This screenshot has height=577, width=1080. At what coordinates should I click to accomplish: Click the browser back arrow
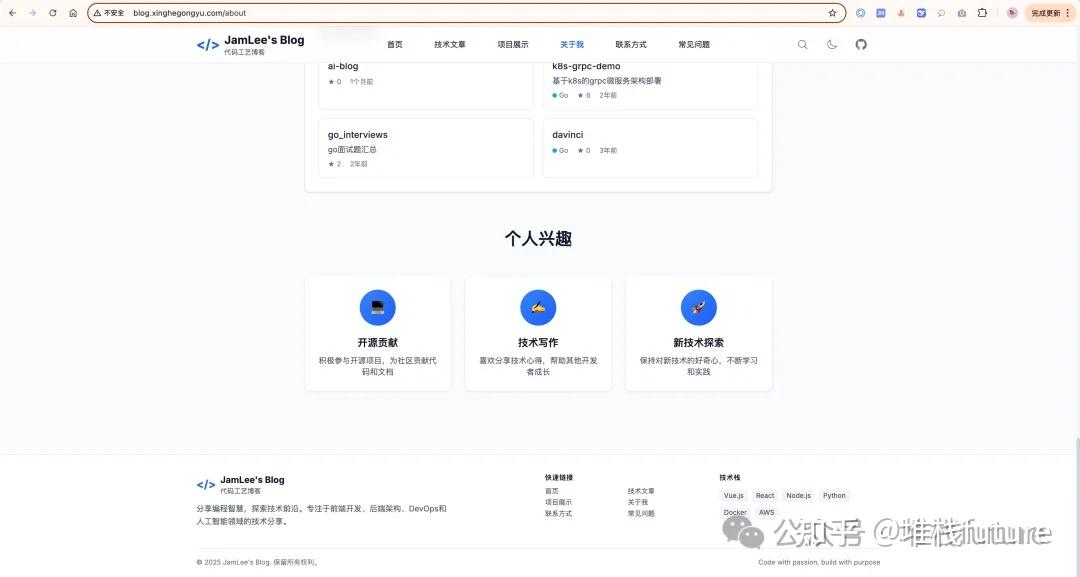click(12, 13)
